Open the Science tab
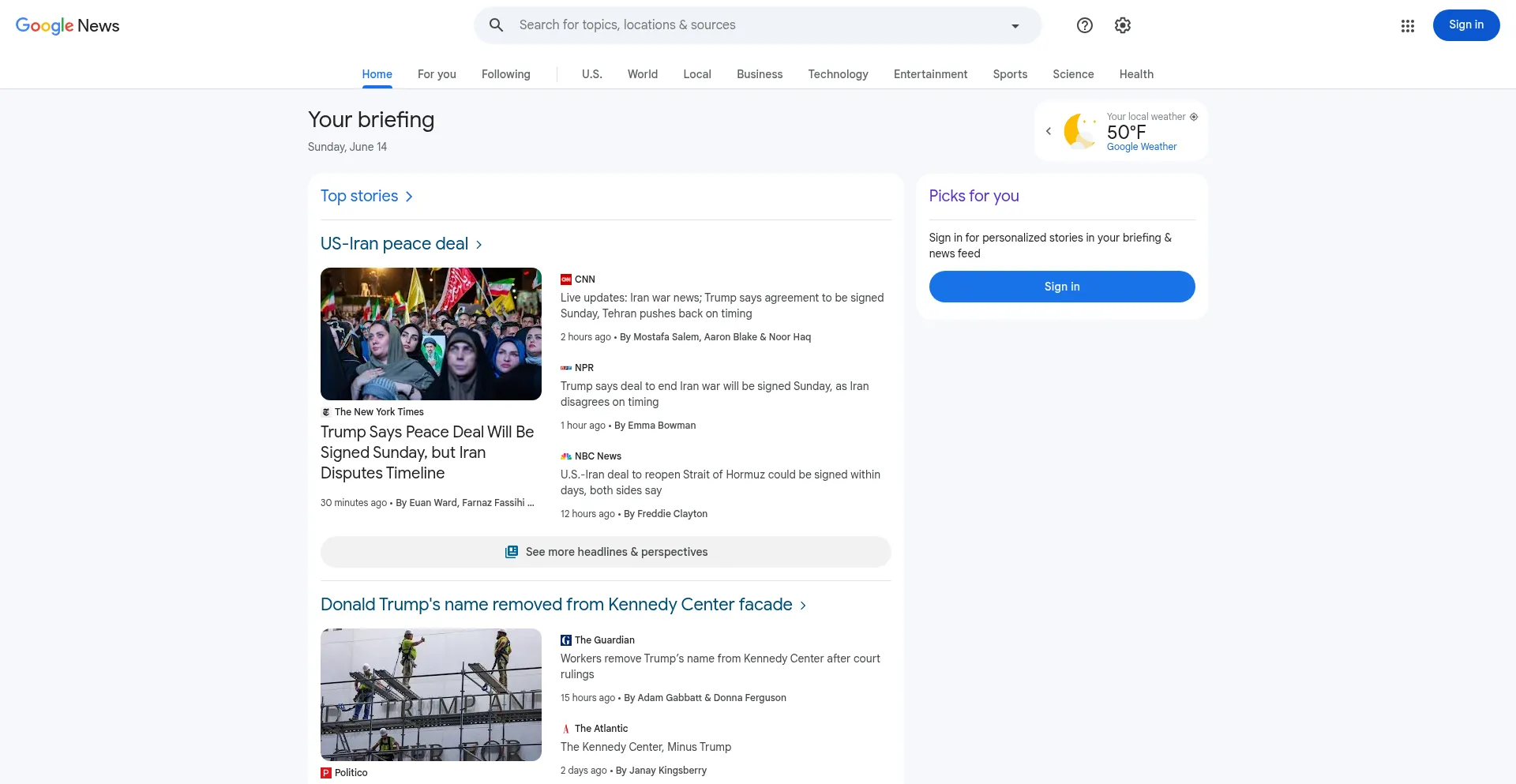 click(x=1074, y=74)
